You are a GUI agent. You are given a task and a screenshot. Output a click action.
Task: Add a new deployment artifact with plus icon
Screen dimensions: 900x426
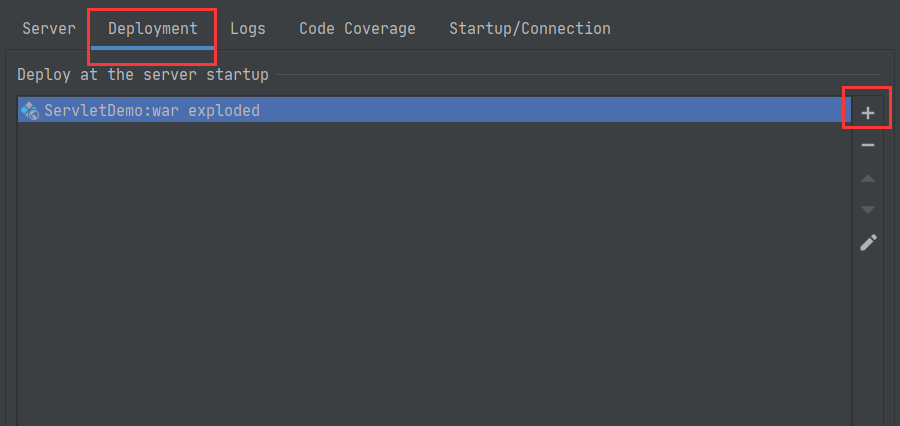pyautogui.click(x=868, y=113)
